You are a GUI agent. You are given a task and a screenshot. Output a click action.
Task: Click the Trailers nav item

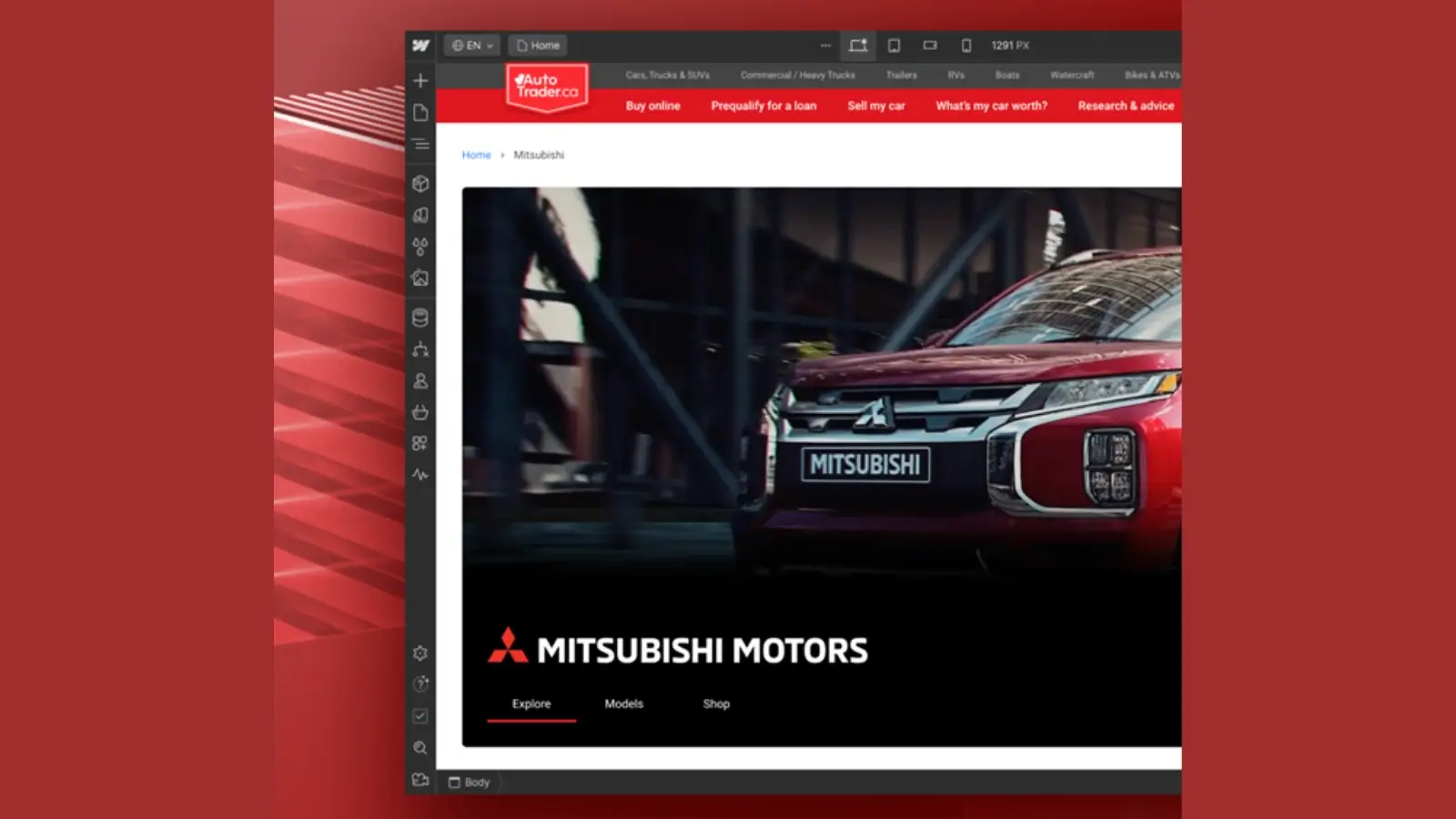pos(902,76)
